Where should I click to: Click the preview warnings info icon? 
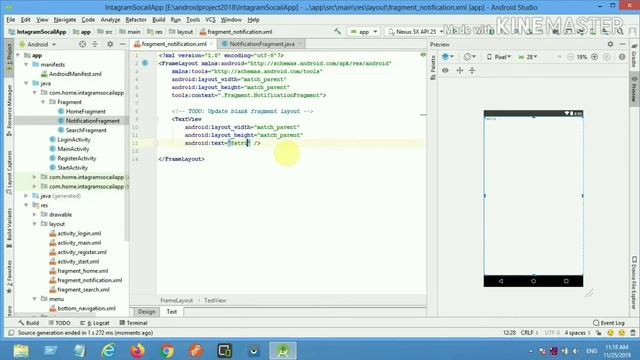[622, 57]
